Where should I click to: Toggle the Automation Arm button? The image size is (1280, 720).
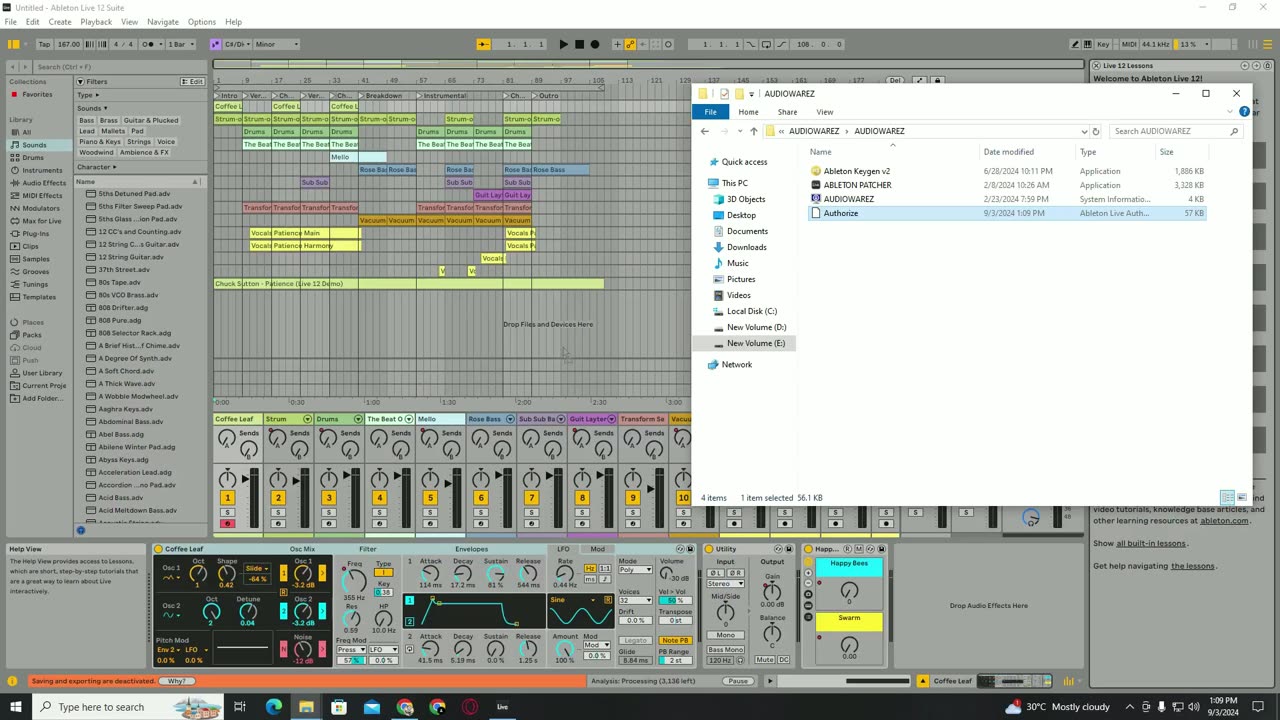pyautogui.click(x=630, y=44)
